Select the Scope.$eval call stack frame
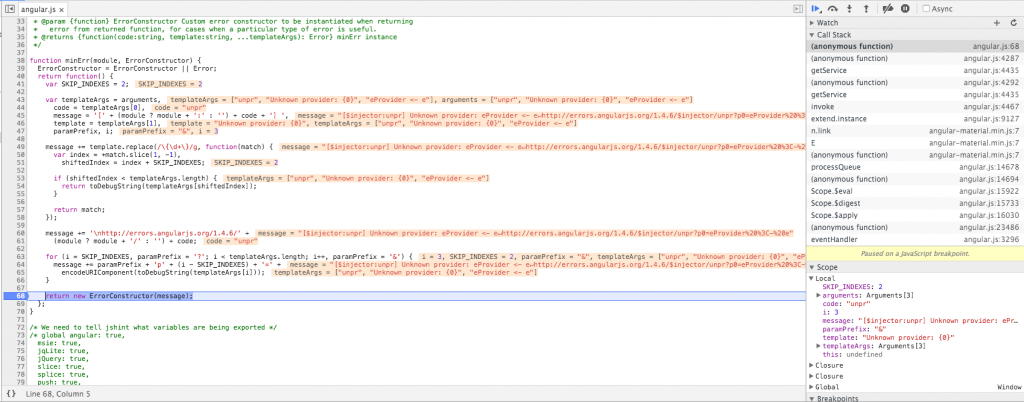1024x402 pixels. coord(915,191)
